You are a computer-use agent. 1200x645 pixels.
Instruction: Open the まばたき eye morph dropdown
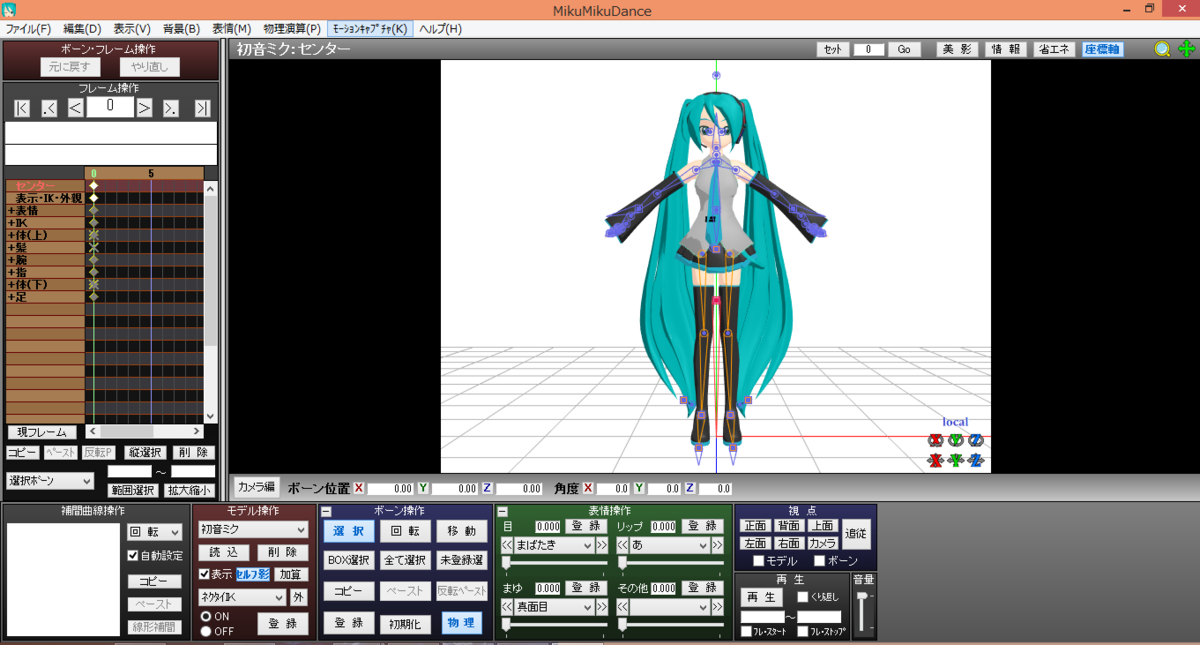[554, 546]
